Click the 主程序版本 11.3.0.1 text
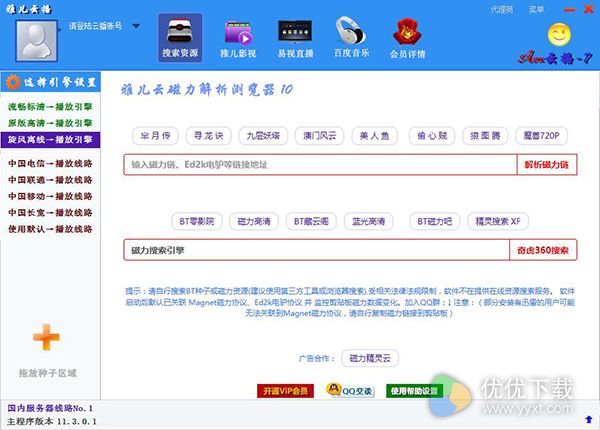The width and height of the screenshot is (600, 430). (x=52, y=422)
